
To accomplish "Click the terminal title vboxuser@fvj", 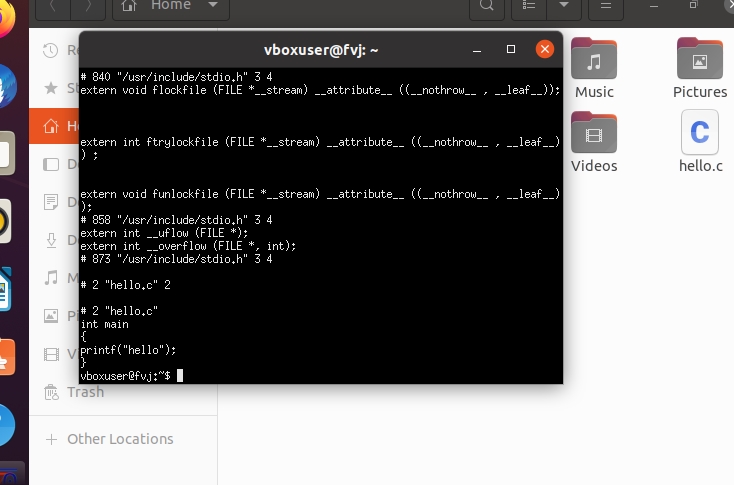I will point(321,50).
